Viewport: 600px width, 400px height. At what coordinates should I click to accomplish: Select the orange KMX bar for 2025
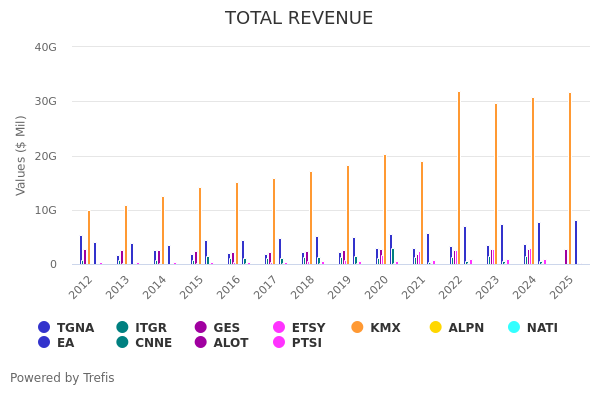click(570, 178)
